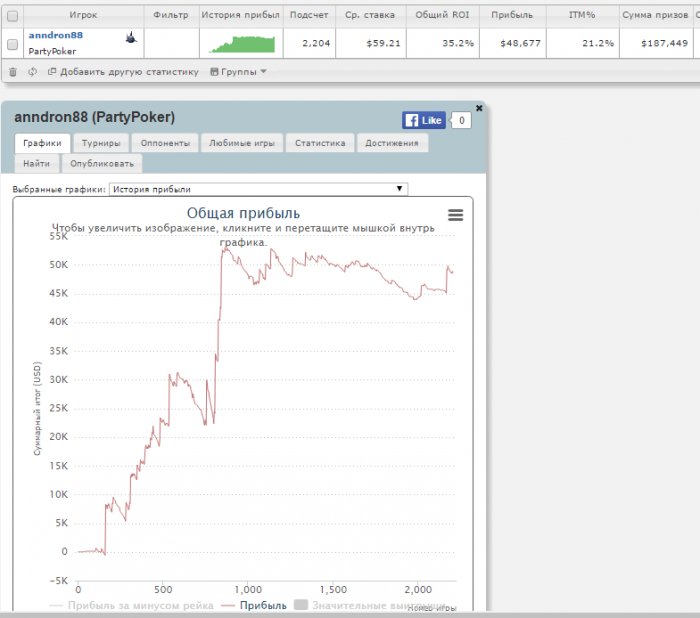Click the refresh arrows icon

(32, 71)
